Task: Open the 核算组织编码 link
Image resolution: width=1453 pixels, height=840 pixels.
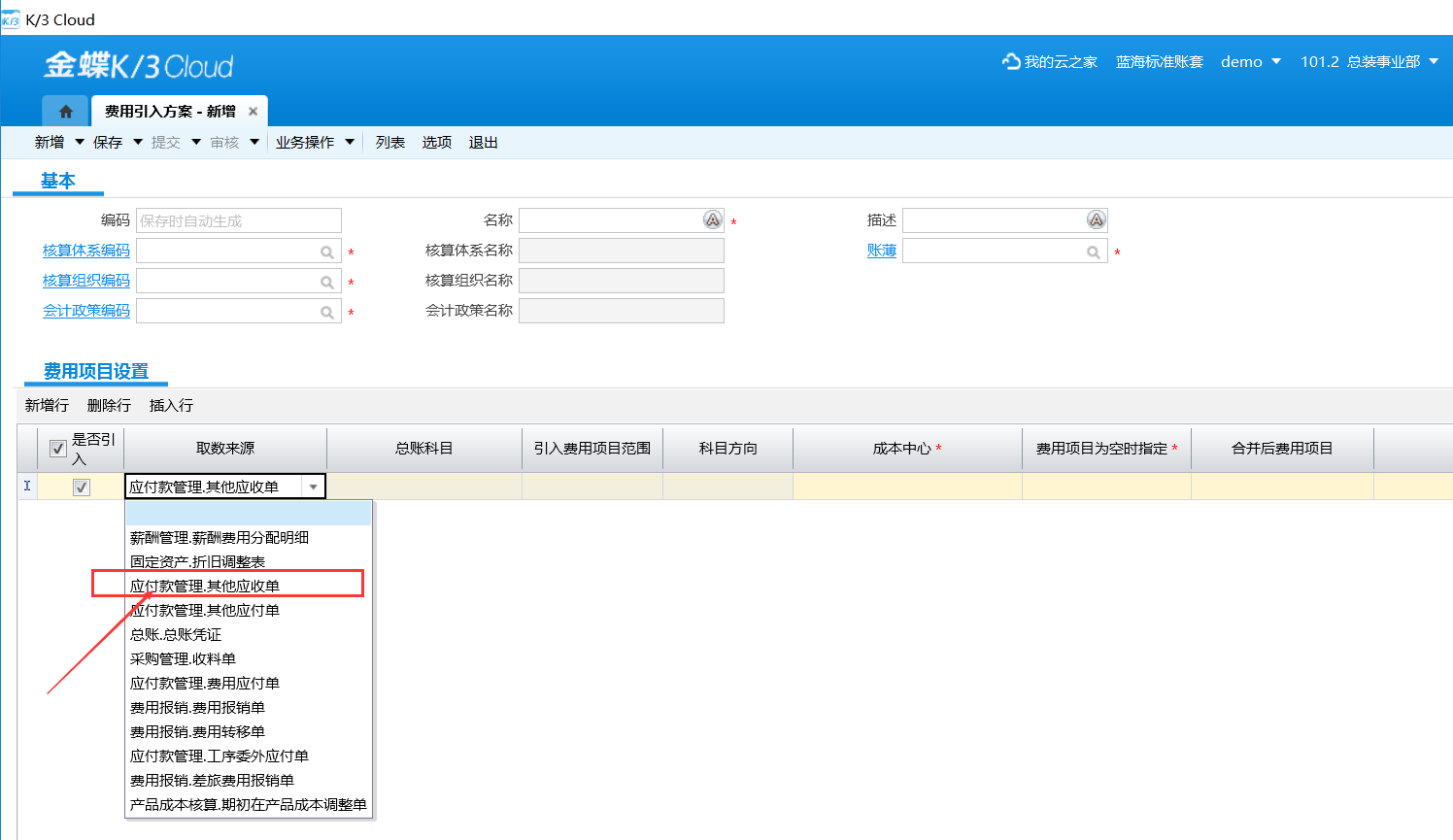Action: [x=86, y=281]
